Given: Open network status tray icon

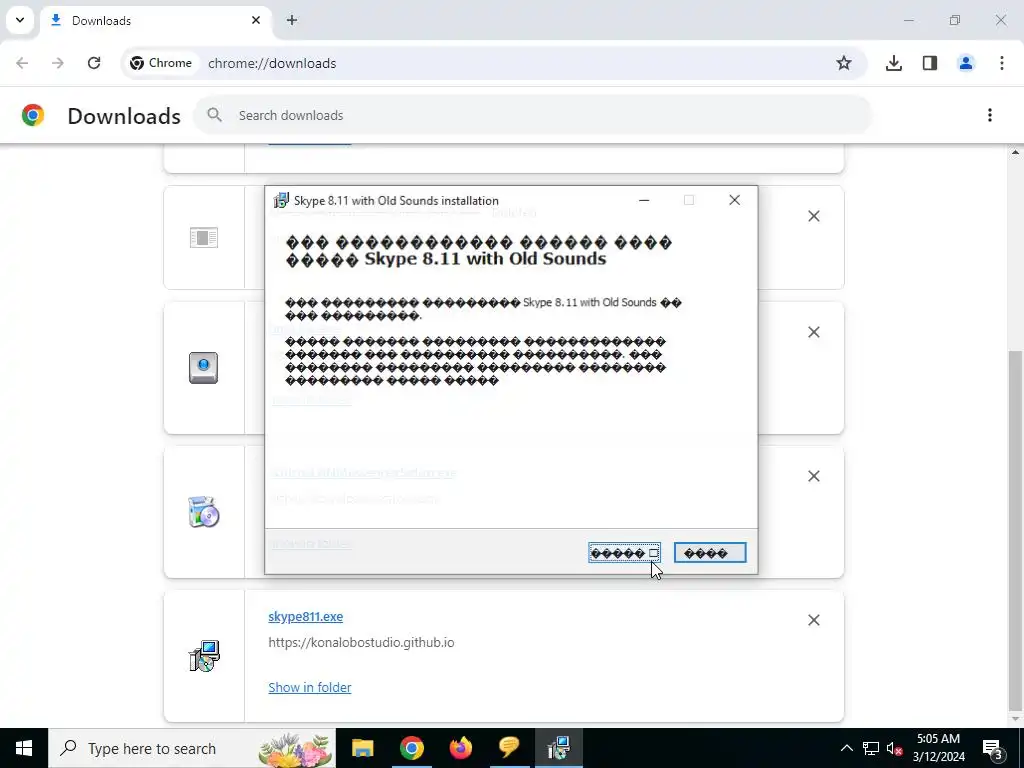Looking at the screenshot, I should 871,748.
